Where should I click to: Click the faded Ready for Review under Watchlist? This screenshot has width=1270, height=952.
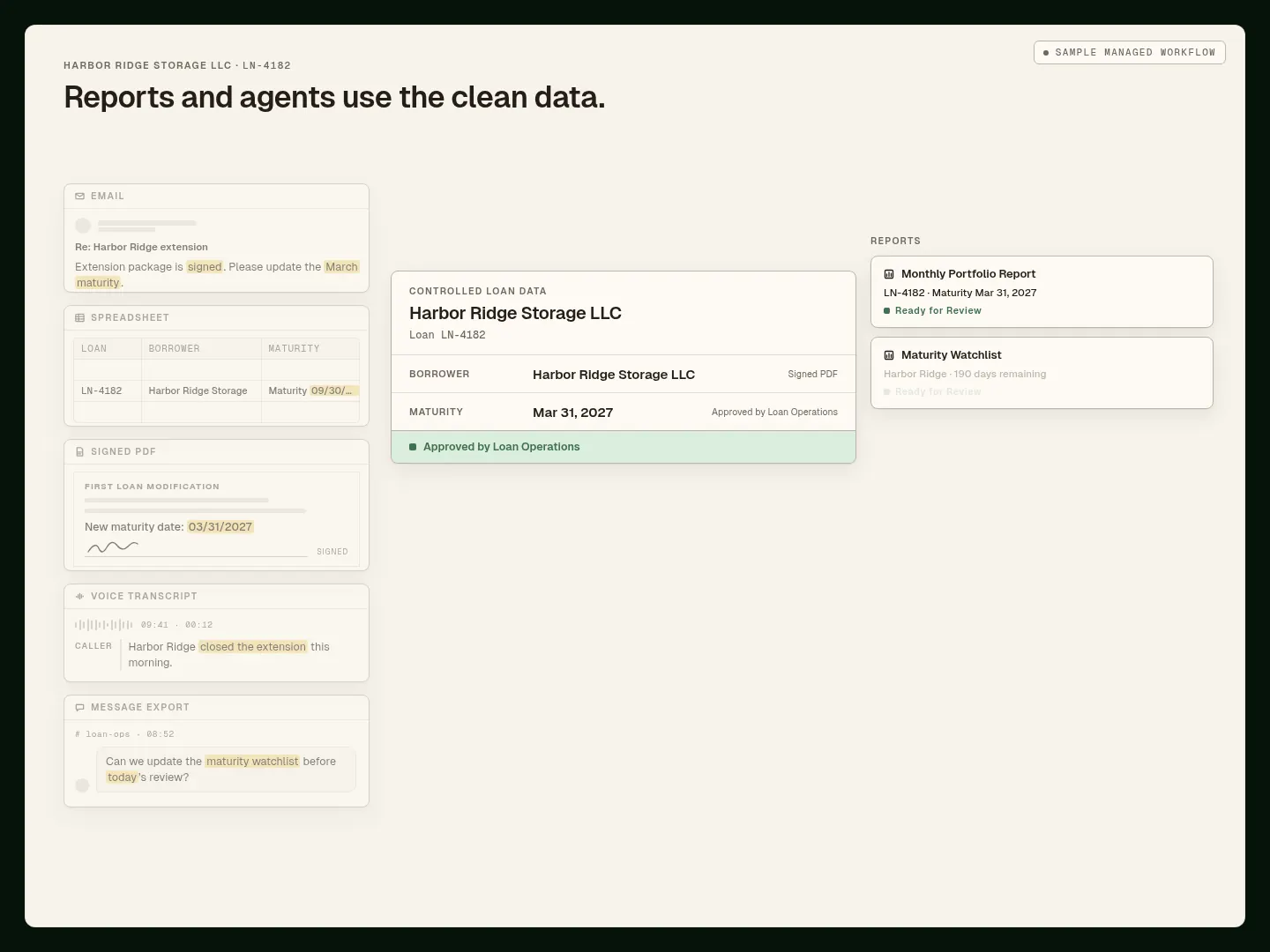(x=938, y=391)
